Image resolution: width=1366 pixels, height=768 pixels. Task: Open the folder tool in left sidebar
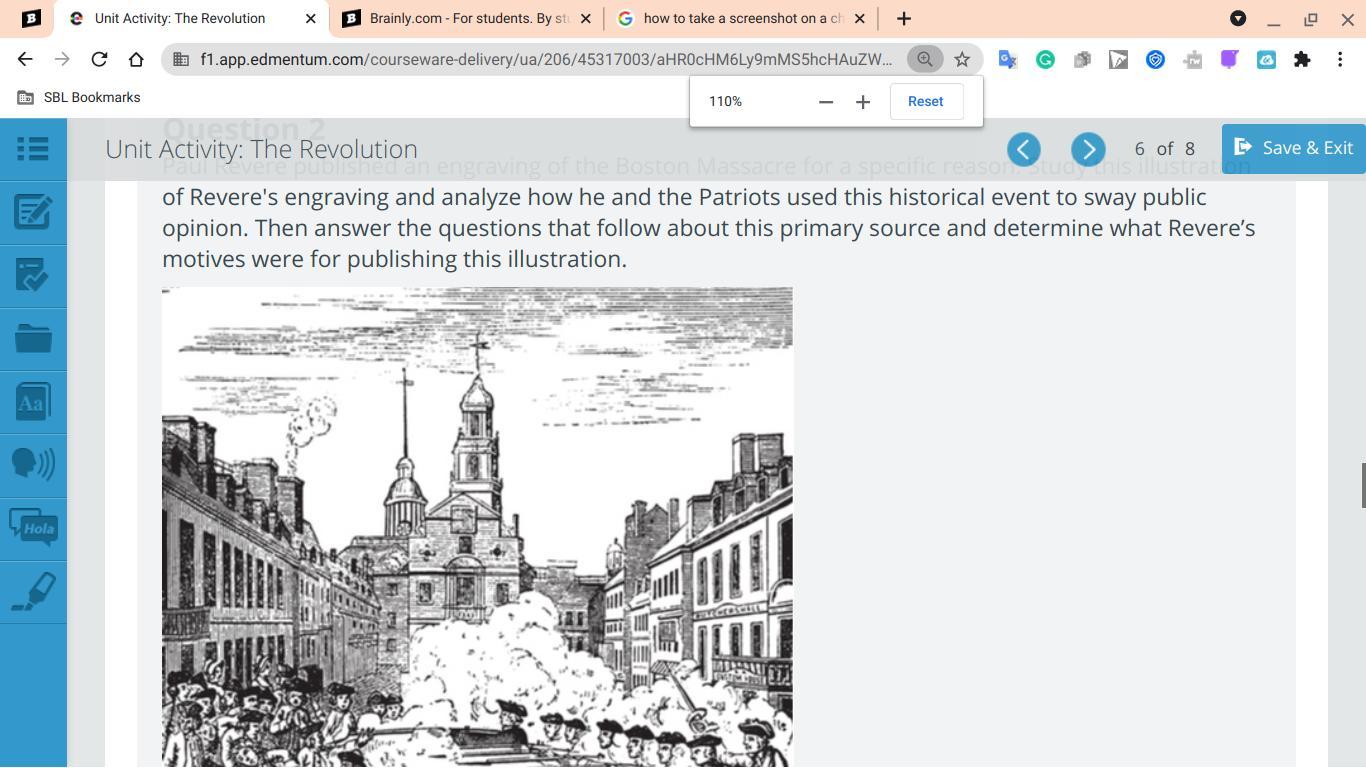coord(33,338)
